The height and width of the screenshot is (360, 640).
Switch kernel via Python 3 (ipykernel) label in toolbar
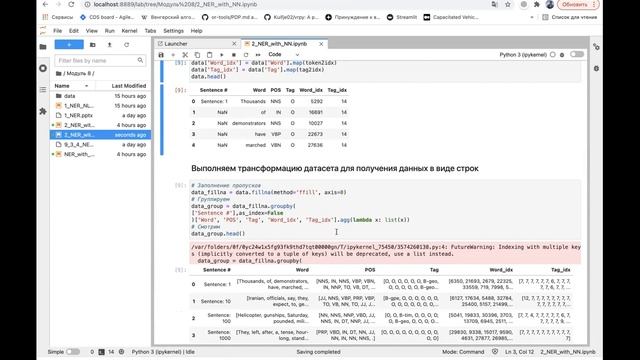coord(523,55)
